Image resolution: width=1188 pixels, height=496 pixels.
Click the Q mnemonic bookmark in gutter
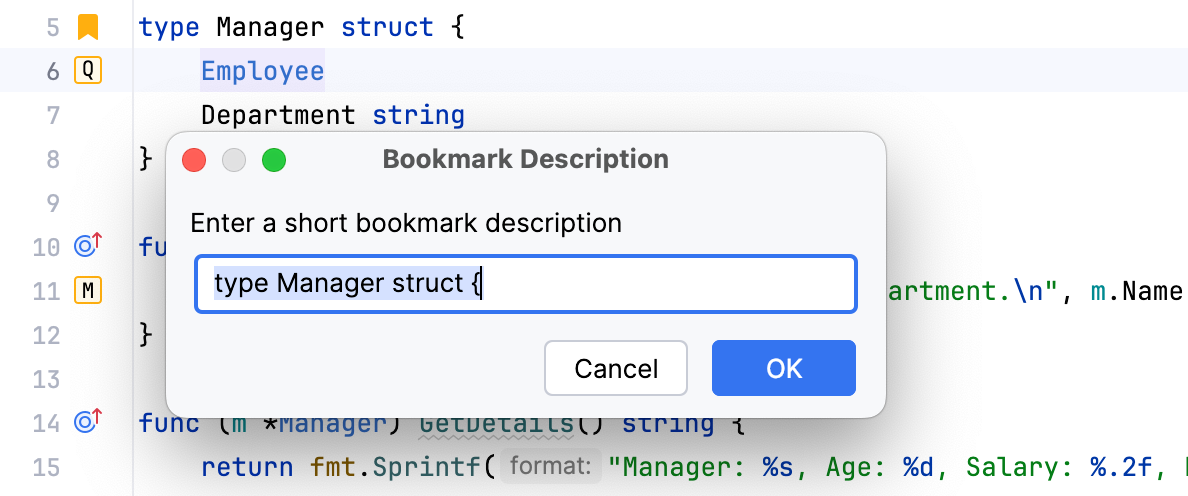[x=88, y=71]
